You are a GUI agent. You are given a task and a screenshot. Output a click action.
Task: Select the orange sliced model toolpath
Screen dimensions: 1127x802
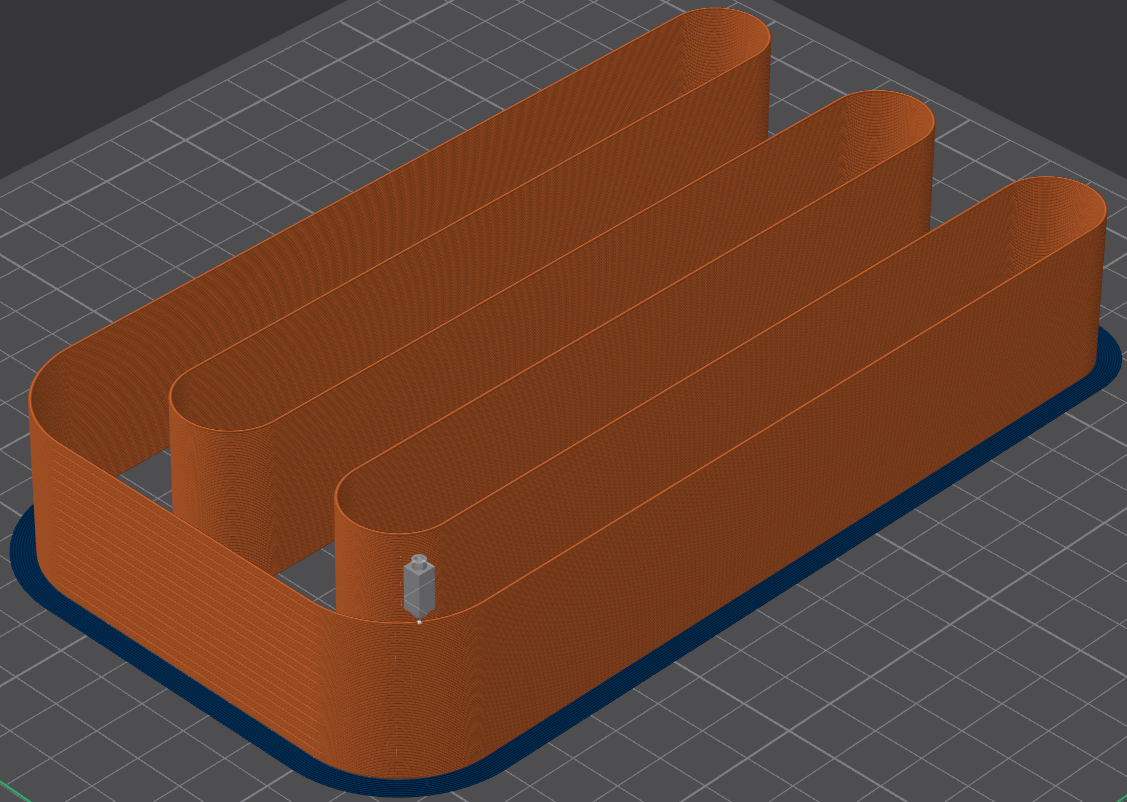click(x=568, y=394)
